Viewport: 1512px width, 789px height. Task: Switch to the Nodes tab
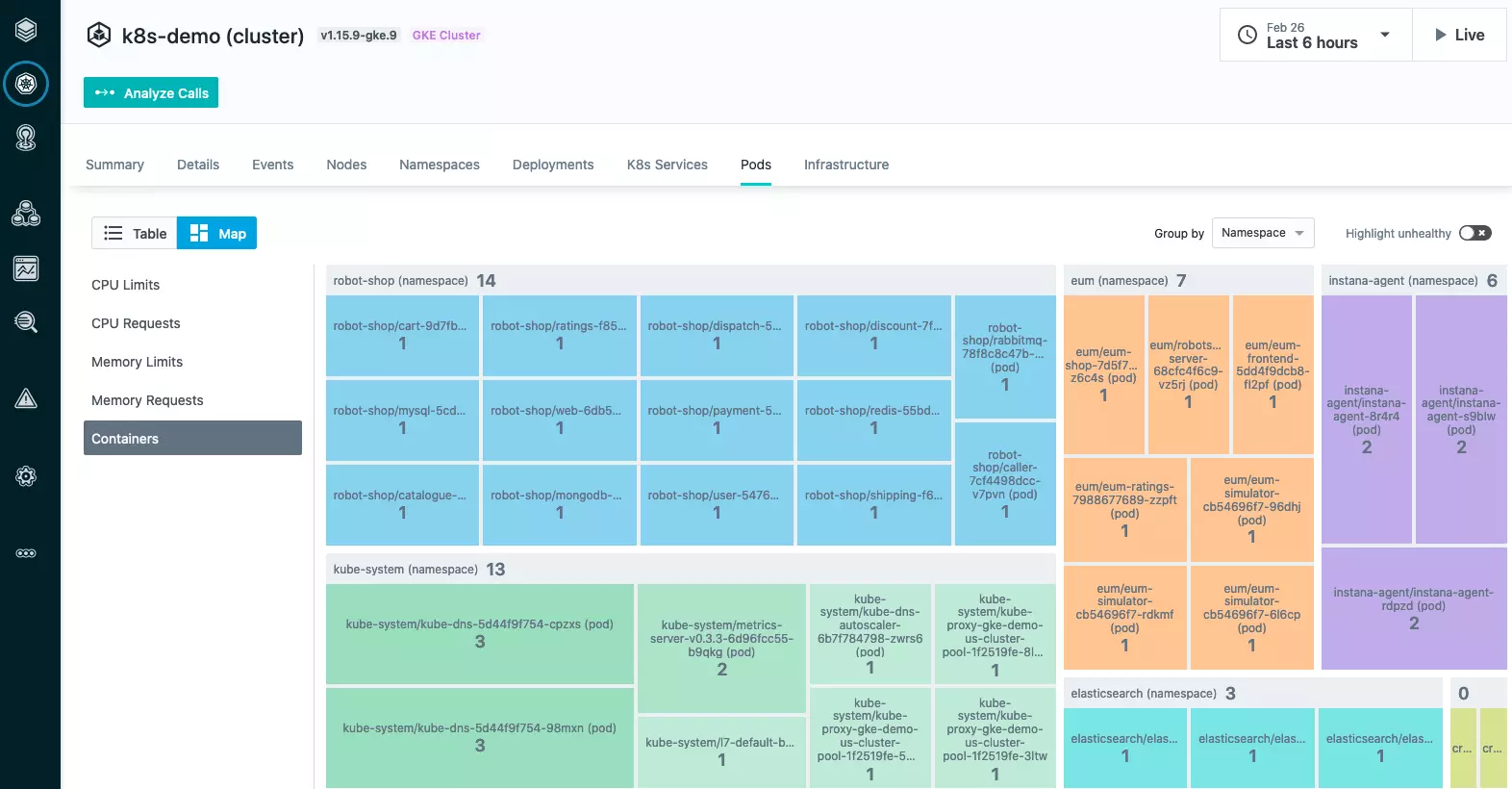pos(346,165)
